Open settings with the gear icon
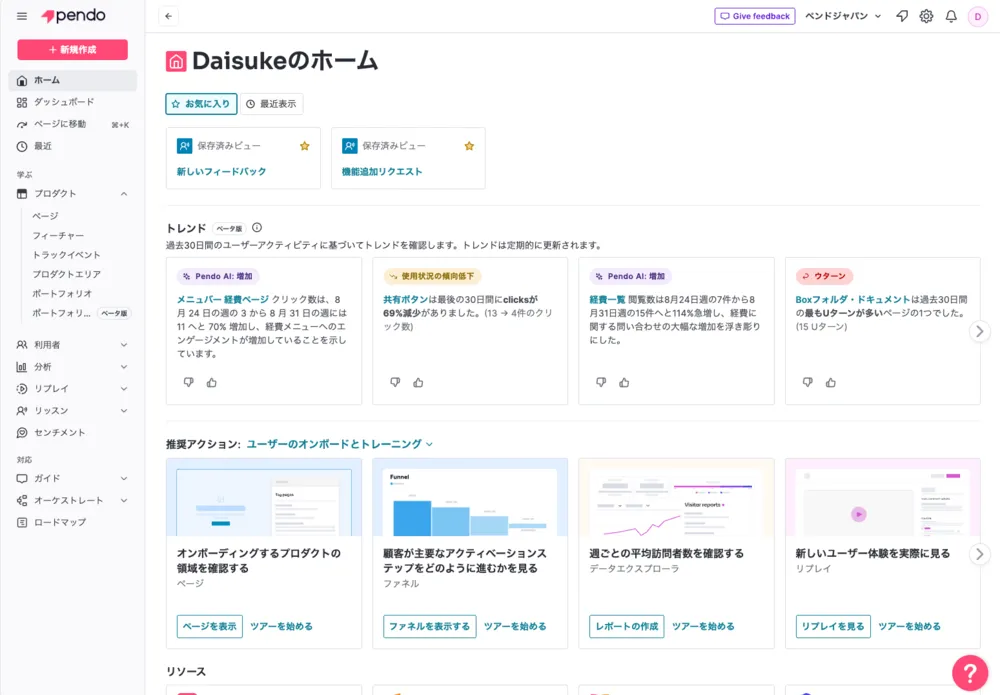 (926, 16)
